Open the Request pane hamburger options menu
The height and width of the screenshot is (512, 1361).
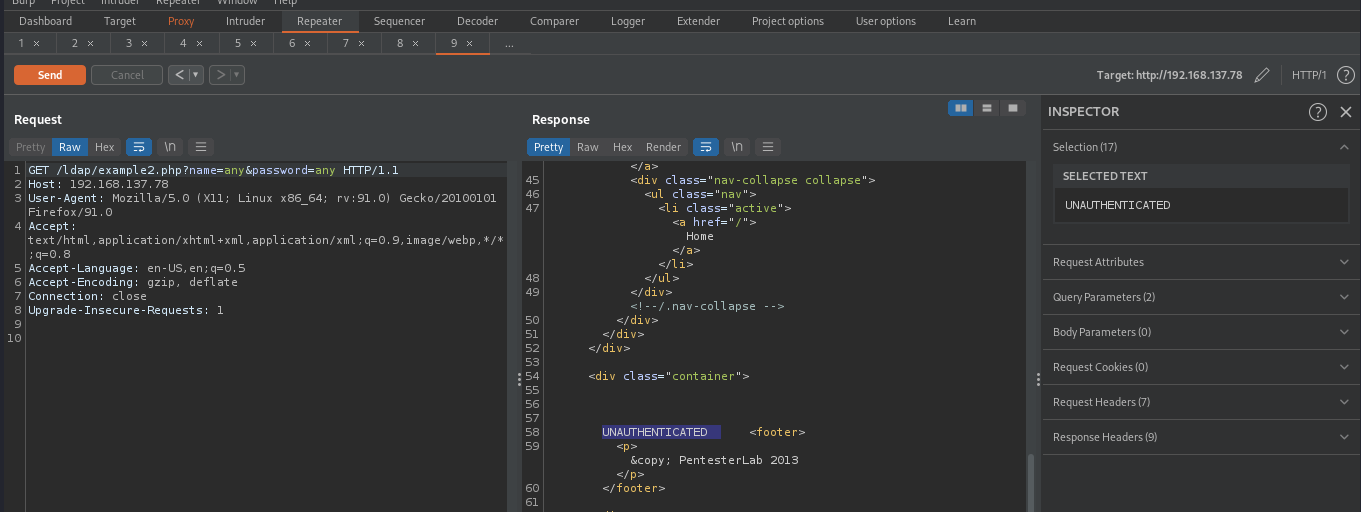(200, 147)
